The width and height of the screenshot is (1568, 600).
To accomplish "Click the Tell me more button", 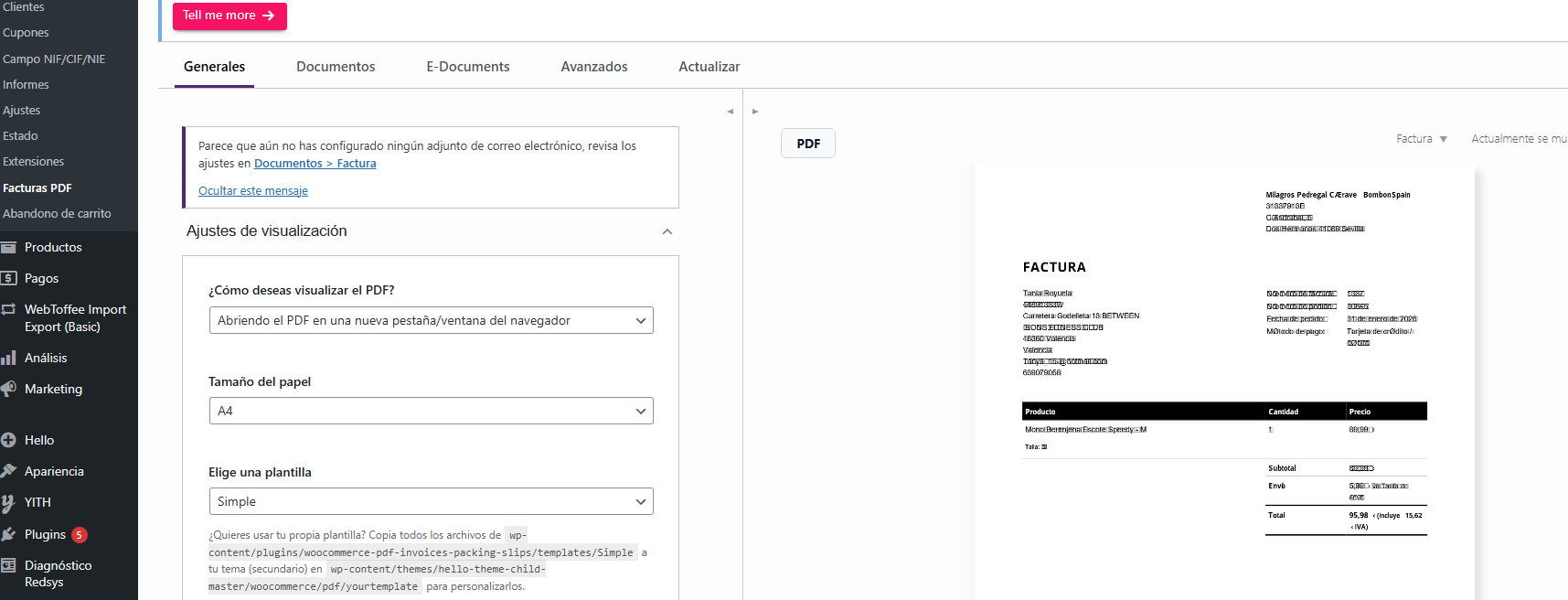I will pos(229,16).
